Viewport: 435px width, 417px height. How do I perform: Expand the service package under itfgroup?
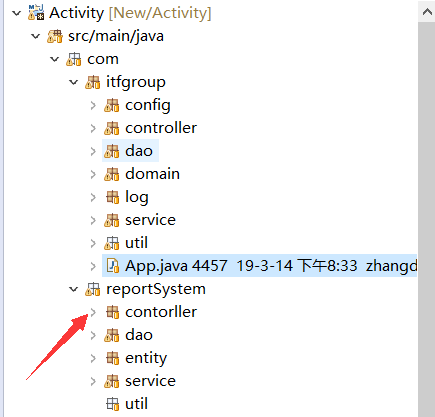point(93,220)
